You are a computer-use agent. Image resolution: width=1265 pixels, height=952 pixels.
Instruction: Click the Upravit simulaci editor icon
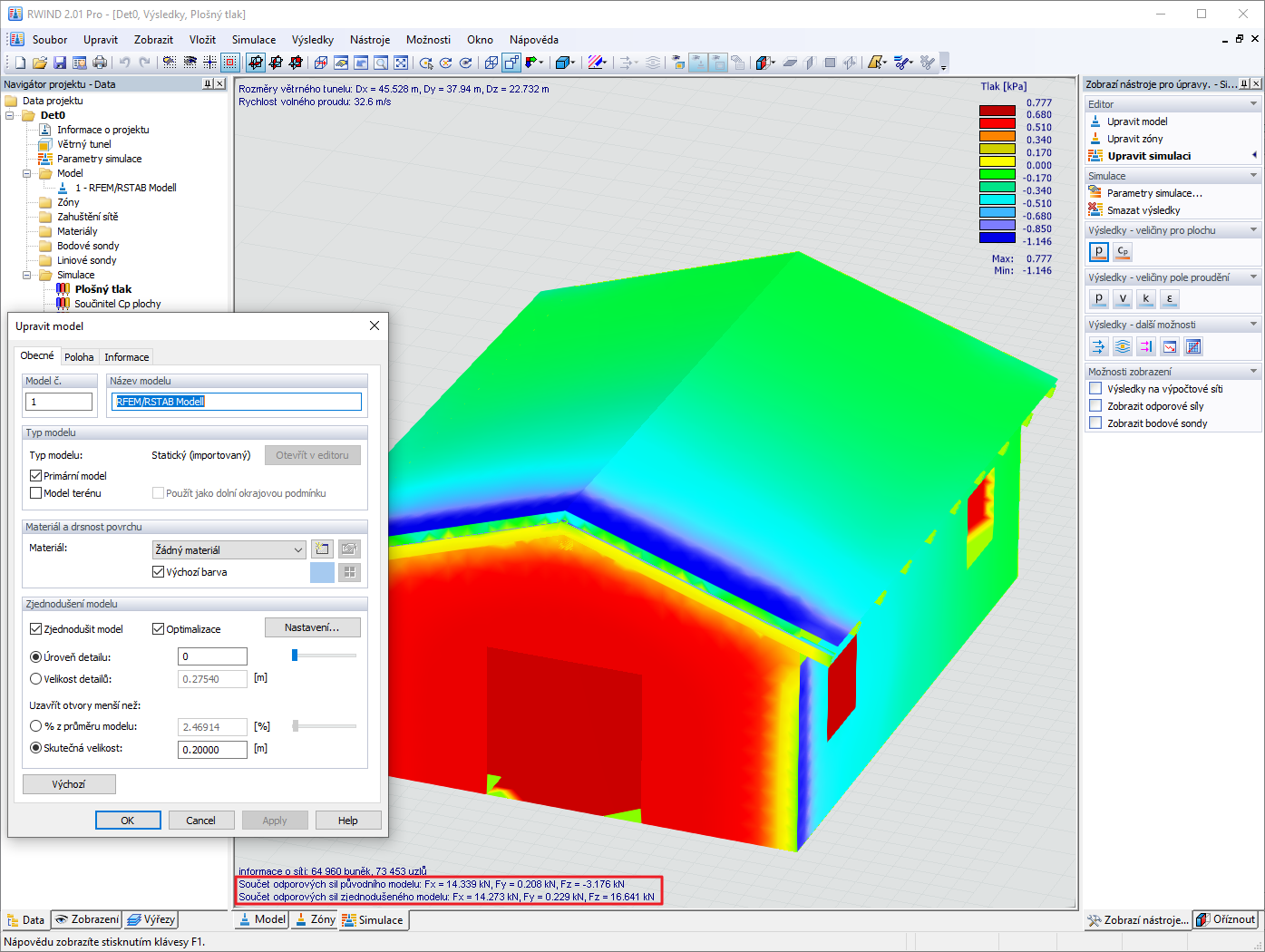[x=1095, y=156]
